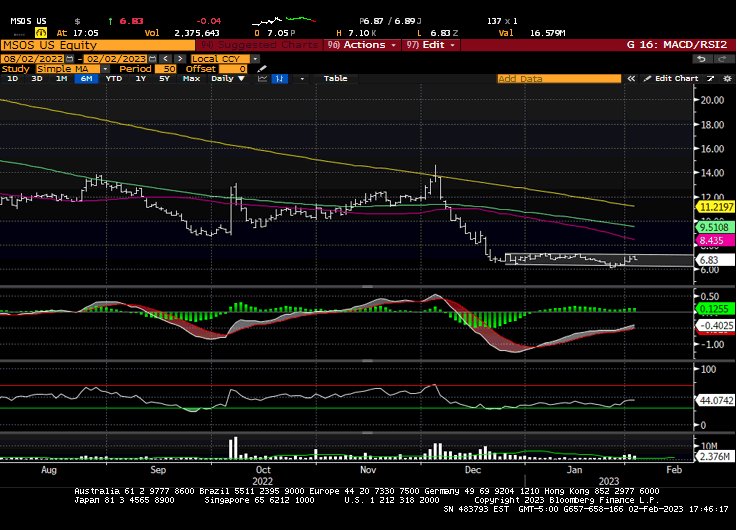The width and height of the screenshot is (736, 530).
Task: Click the Edit Chart button
Action: click(x=672, y=78)
